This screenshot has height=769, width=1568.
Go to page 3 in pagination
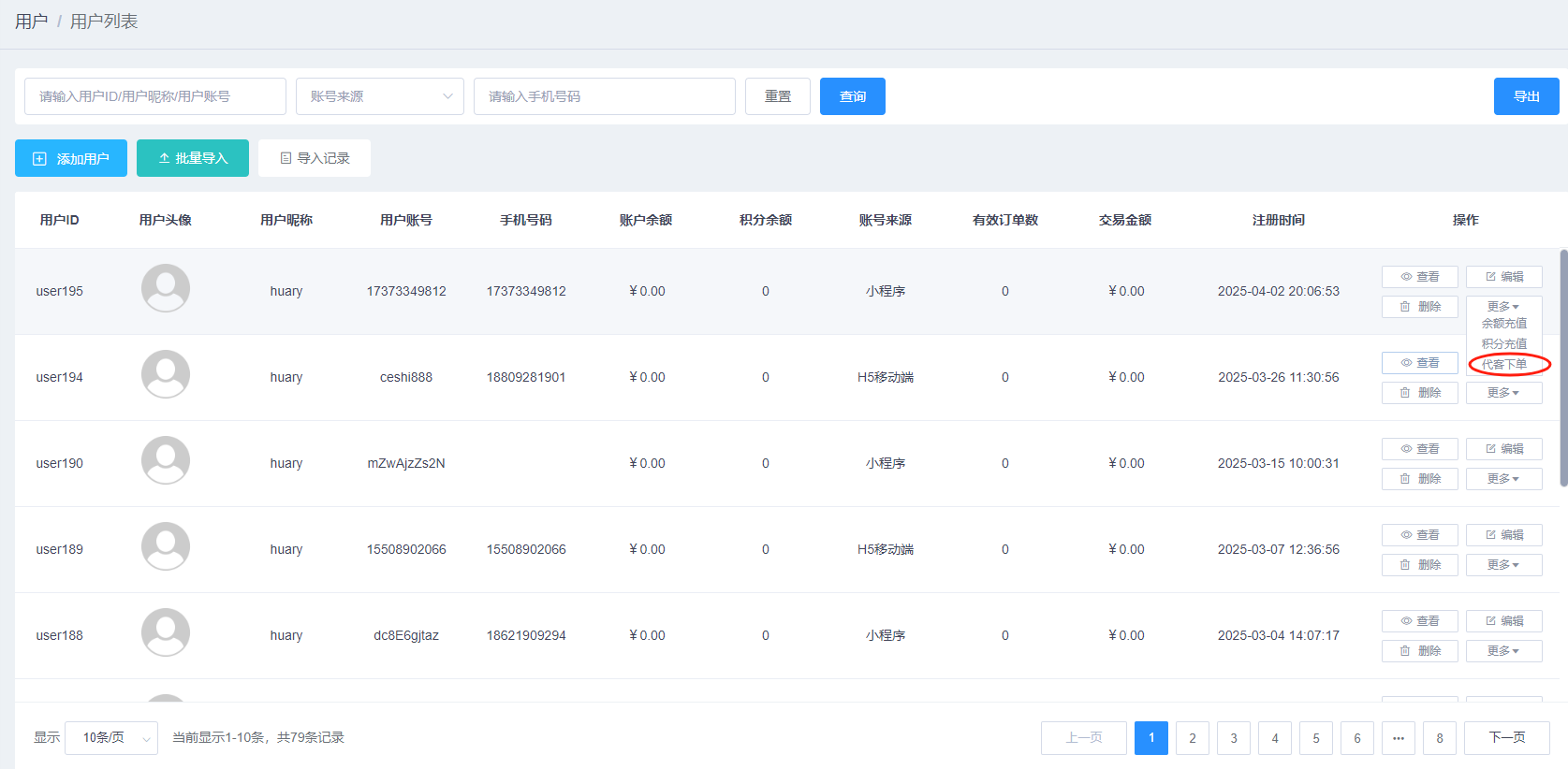coord(1234,738)
